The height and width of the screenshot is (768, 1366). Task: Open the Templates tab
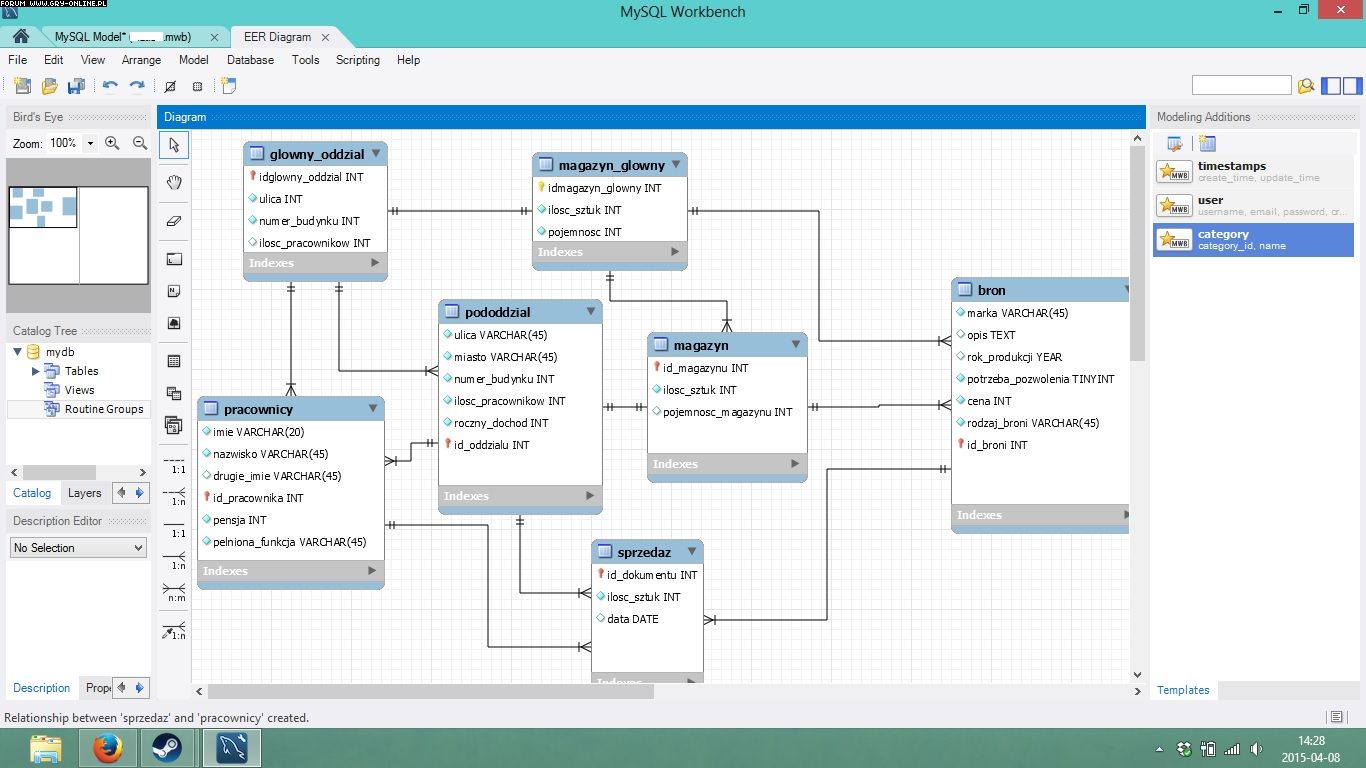tap(1183, 690)
